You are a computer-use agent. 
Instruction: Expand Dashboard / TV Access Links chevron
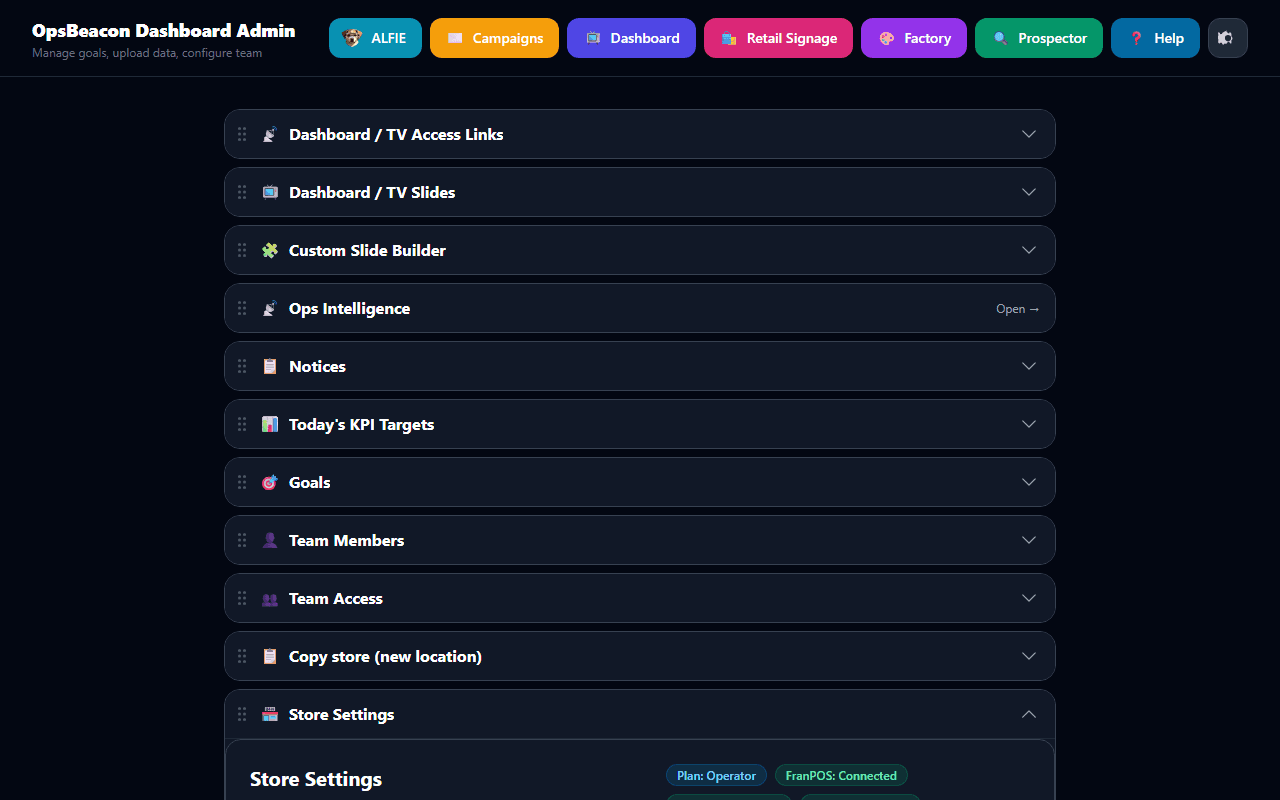1029,134
